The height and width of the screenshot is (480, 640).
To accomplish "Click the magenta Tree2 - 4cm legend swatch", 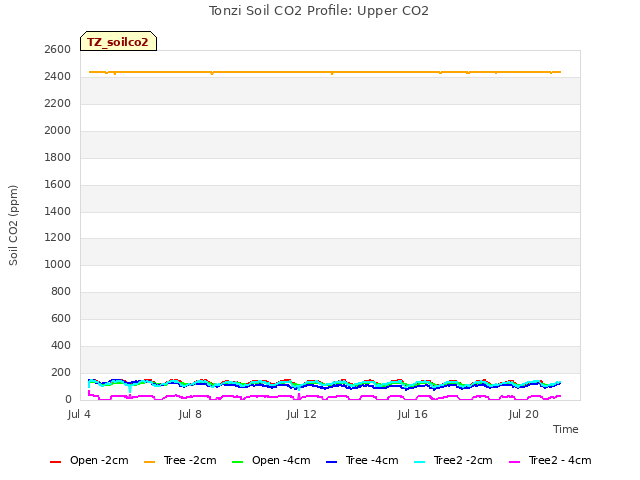I will (x=514, y=462).
